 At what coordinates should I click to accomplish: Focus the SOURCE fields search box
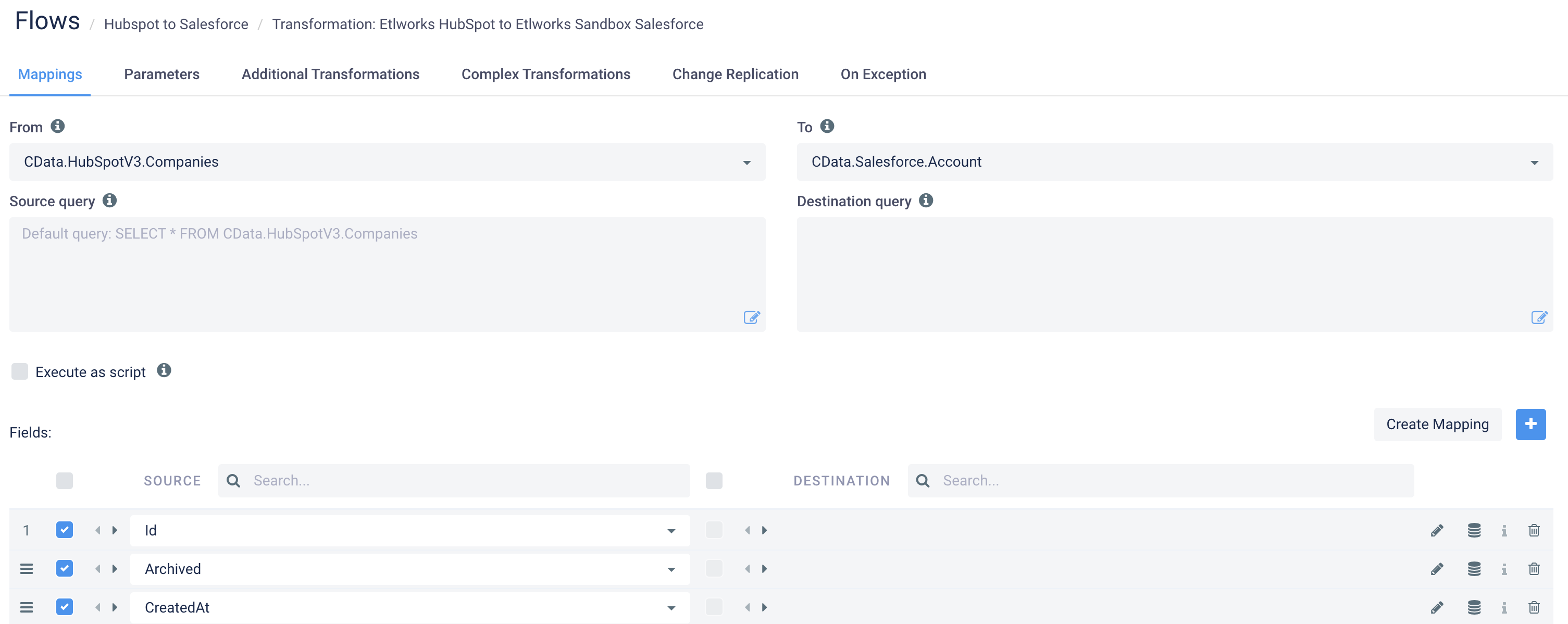pos(454,481)
